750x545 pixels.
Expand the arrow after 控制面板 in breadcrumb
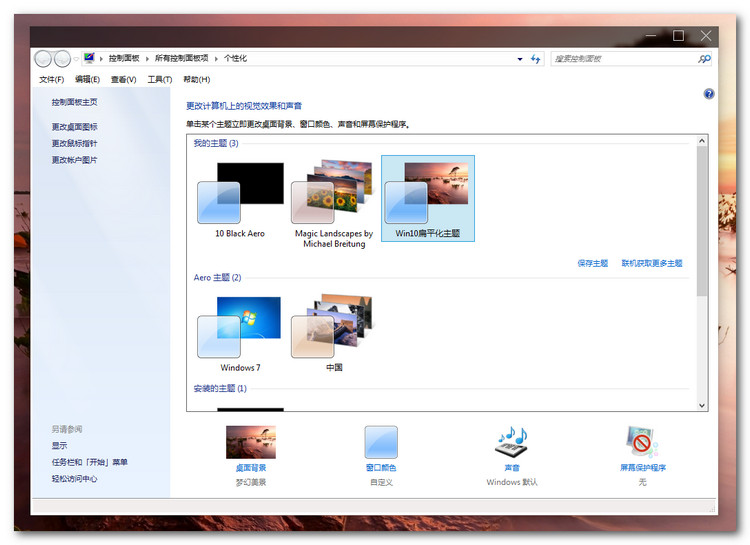(x=147, y=59)
